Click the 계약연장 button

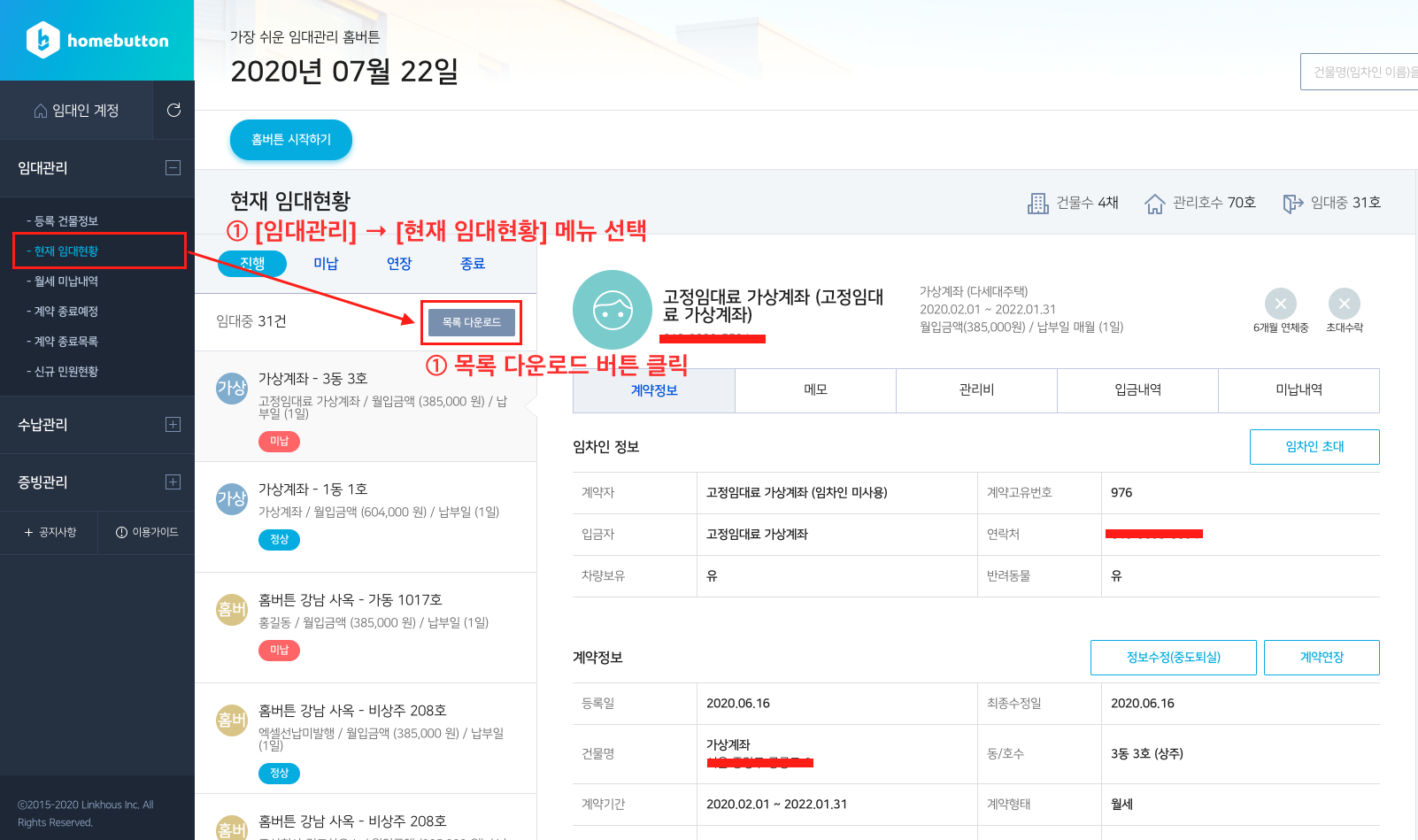point(1322,658)
